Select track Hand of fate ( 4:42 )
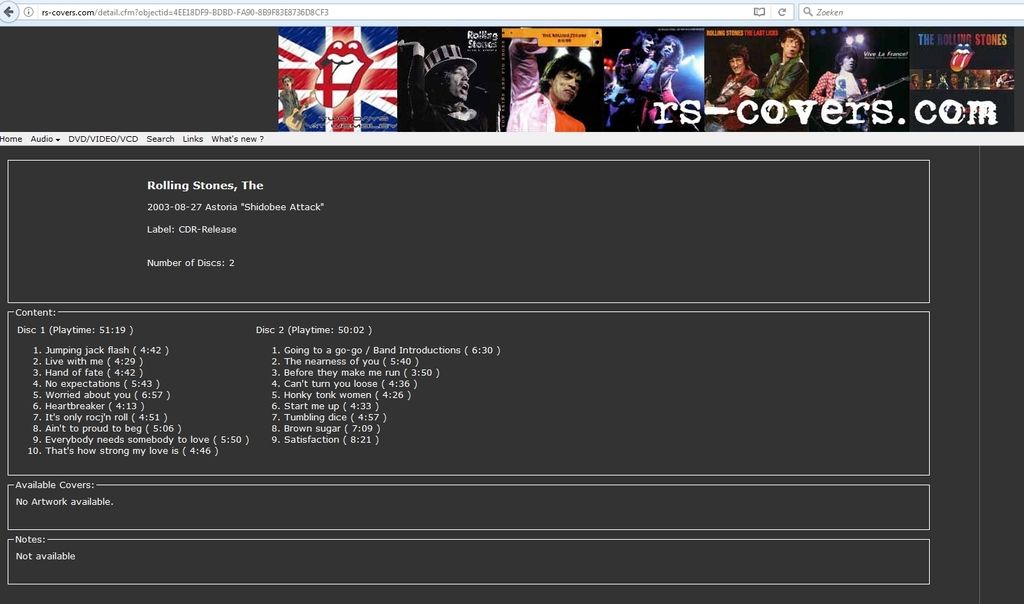The height and width of the screenshot is (604, 1024). click(x=93, y=373)
